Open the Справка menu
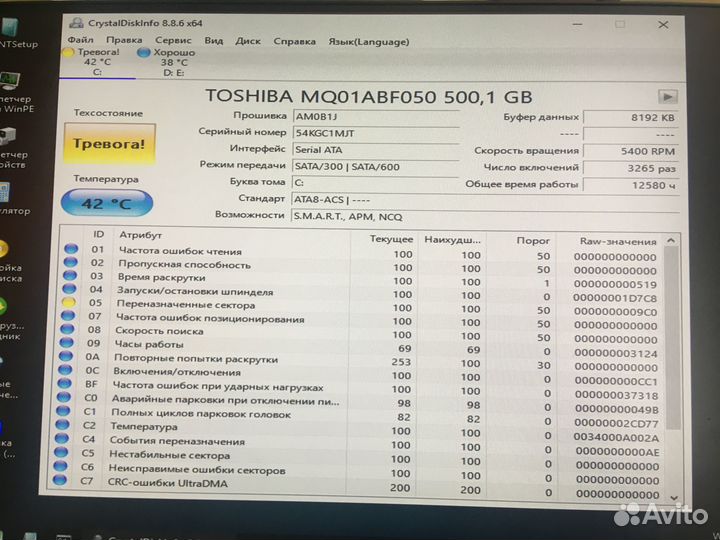 pos(294,41)
